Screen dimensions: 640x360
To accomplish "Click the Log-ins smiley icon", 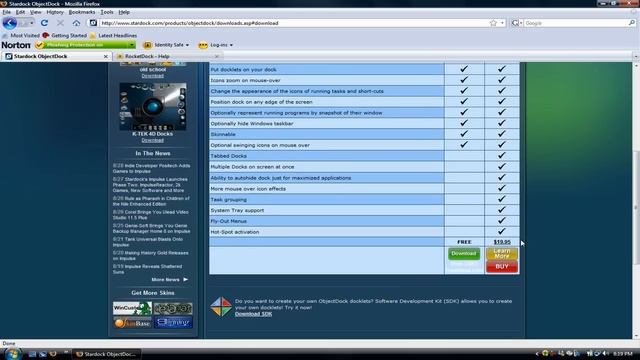I will click(203, 45).
